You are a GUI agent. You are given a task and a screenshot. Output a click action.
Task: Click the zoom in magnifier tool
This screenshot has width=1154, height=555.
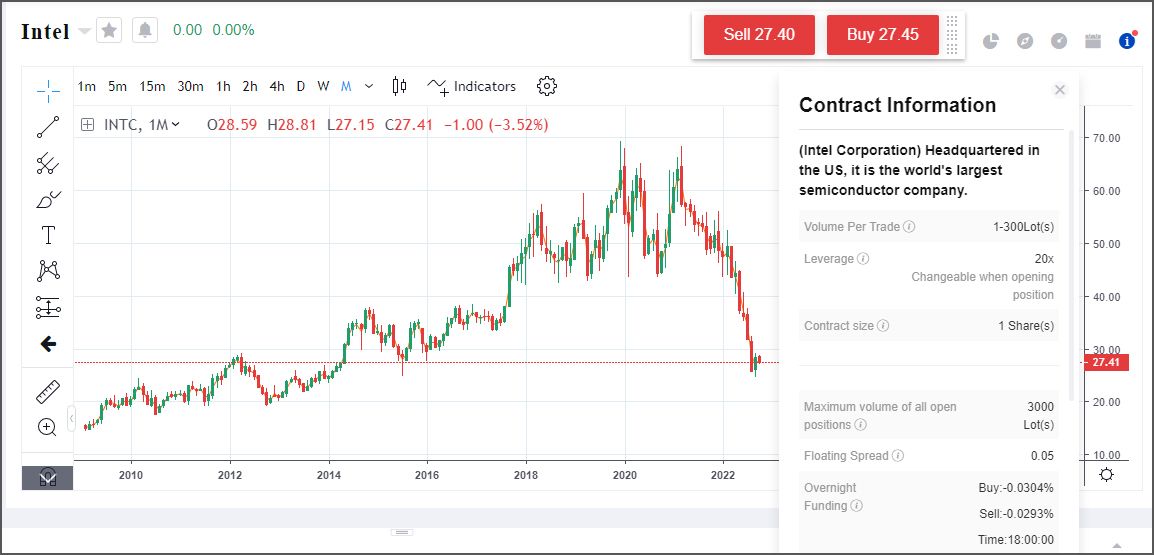[x=48, y=427]
